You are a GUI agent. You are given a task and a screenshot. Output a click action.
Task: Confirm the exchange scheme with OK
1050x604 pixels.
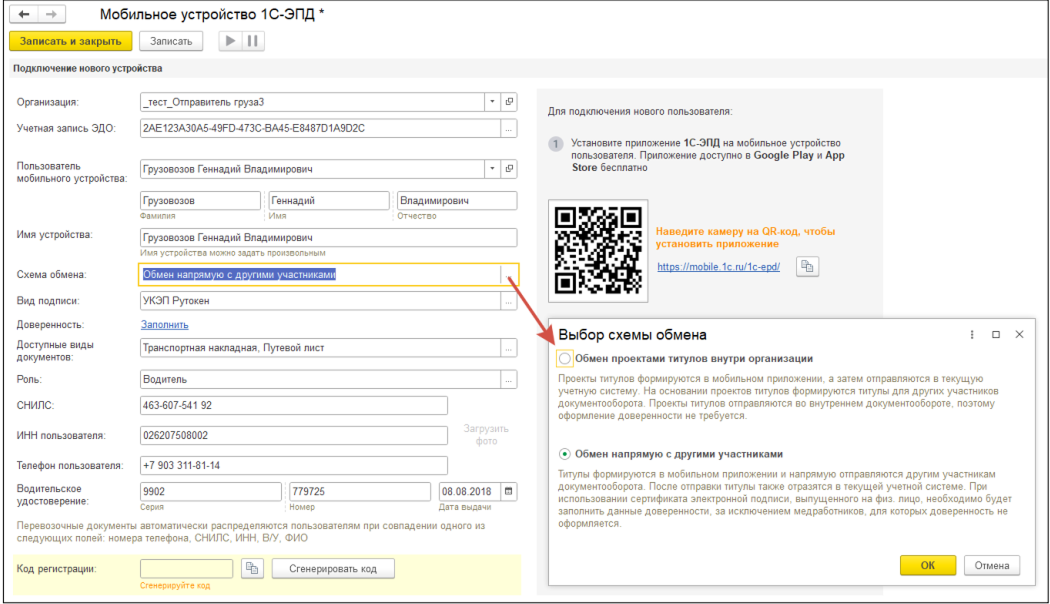pos(927,565)
